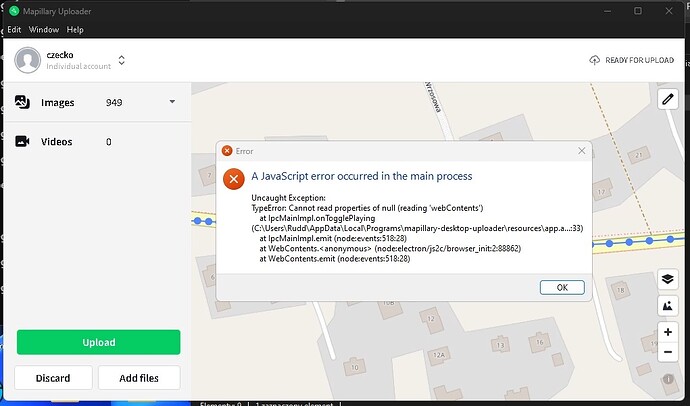The width and height of the screenshot is (690, 406).
Task: Click building 10 on the map
Action: (355, 366)
